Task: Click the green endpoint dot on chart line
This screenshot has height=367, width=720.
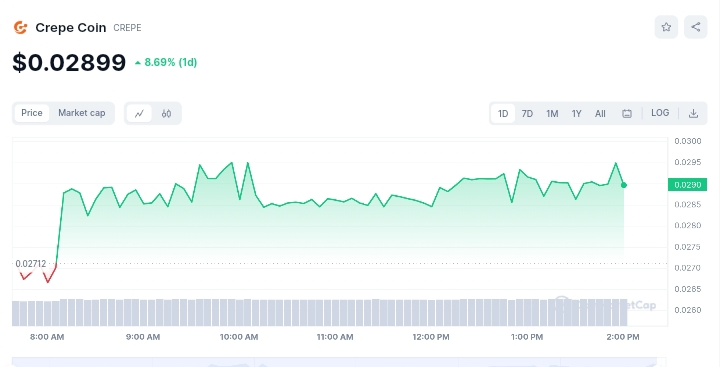Action: 624,185
